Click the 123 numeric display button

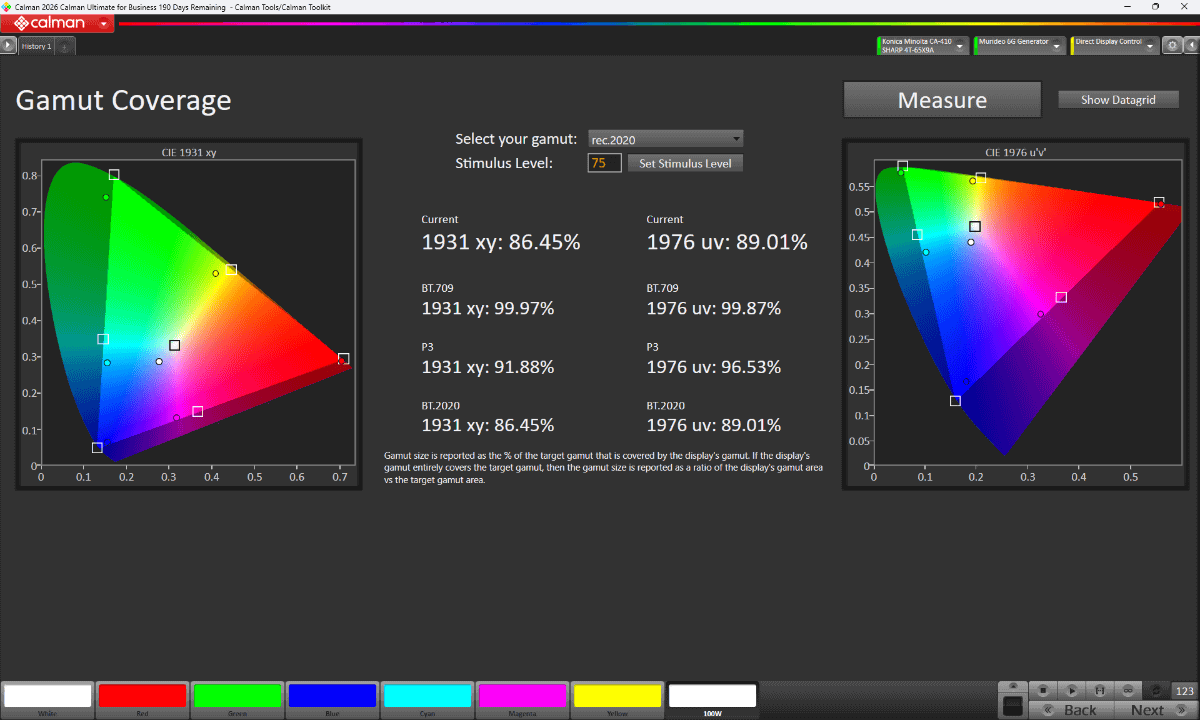1185,690
